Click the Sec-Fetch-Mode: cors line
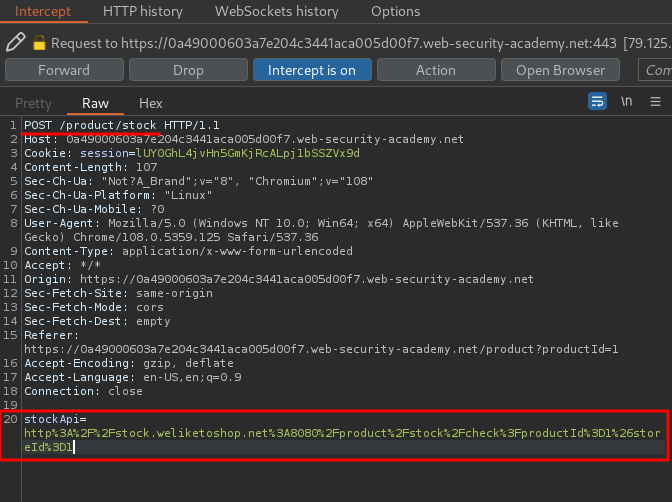672x502 pixels. tap(94, 307)
